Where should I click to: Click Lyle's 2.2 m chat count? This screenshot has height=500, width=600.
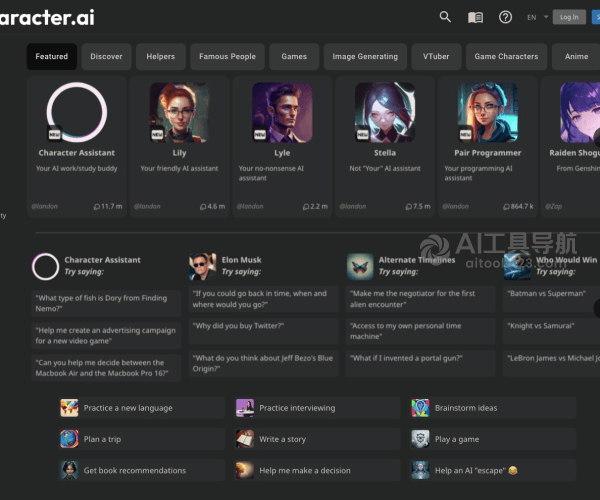pyautogui.click(x=315, y=207)
